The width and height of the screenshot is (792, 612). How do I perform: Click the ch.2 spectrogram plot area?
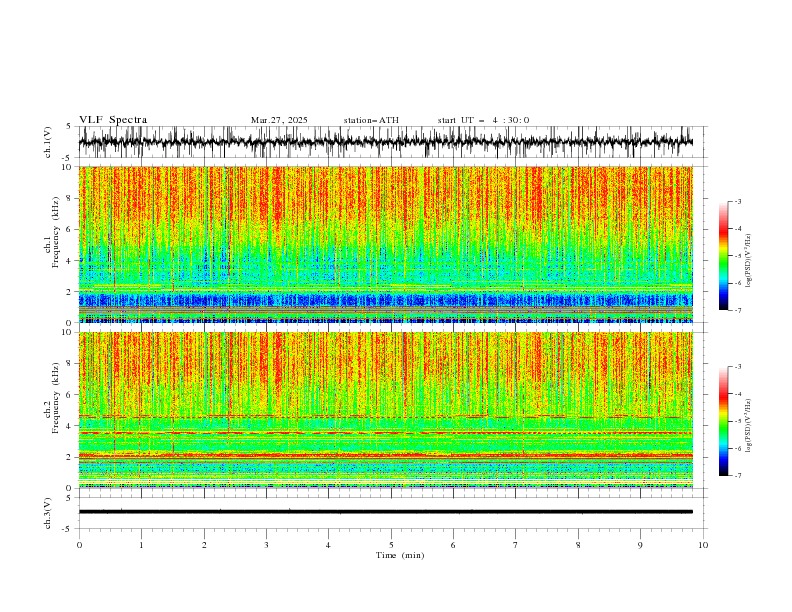point(386,410)
